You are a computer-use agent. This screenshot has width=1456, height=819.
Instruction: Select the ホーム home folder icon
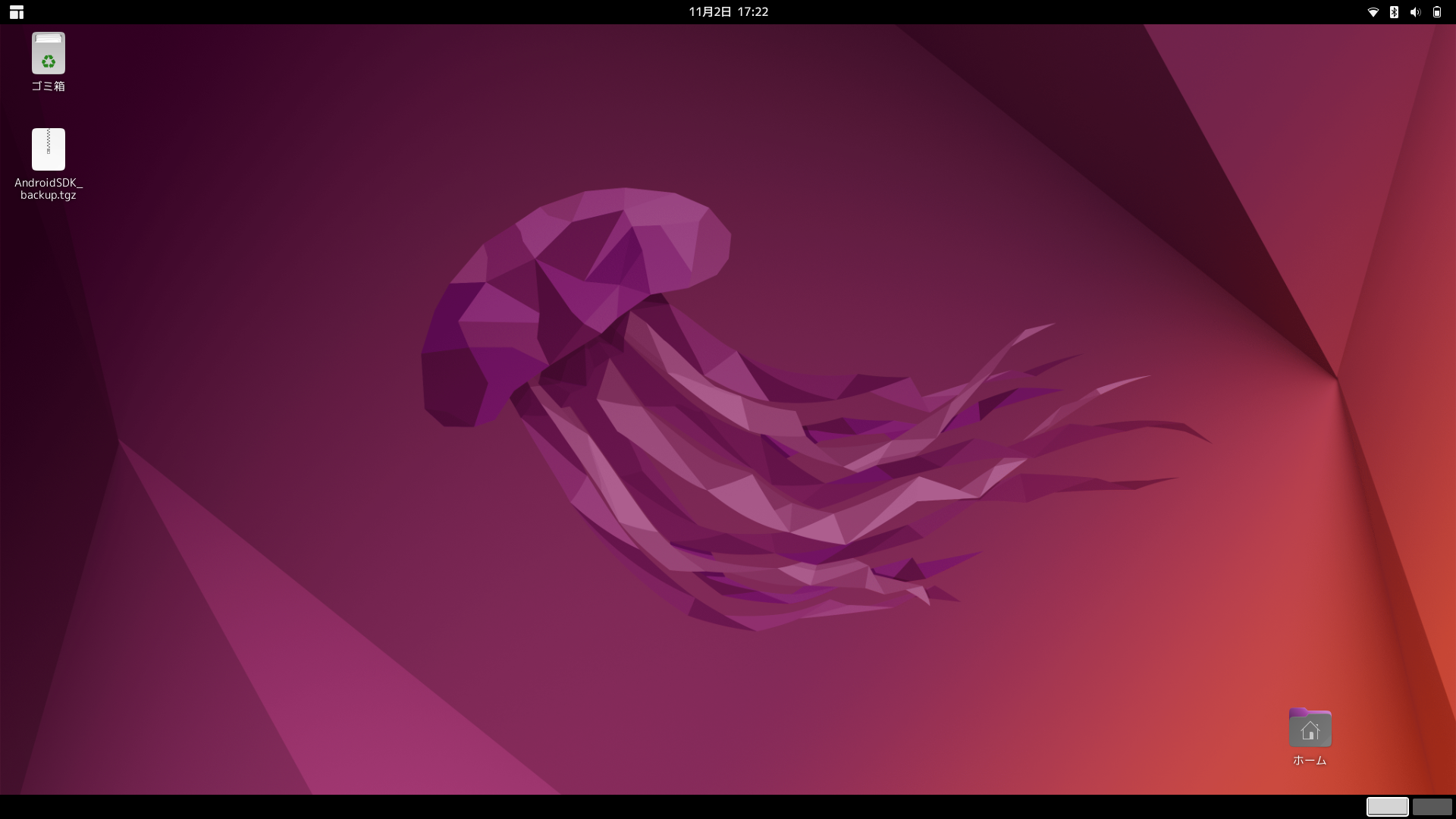(1310, 728)
